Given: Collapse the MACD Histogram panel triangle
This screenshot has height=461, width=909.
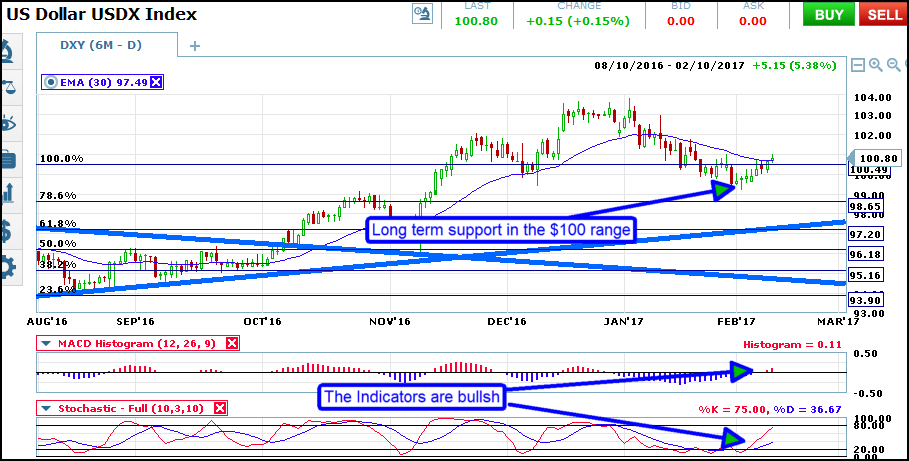Looking at the screenshot, I should point(46,344).
